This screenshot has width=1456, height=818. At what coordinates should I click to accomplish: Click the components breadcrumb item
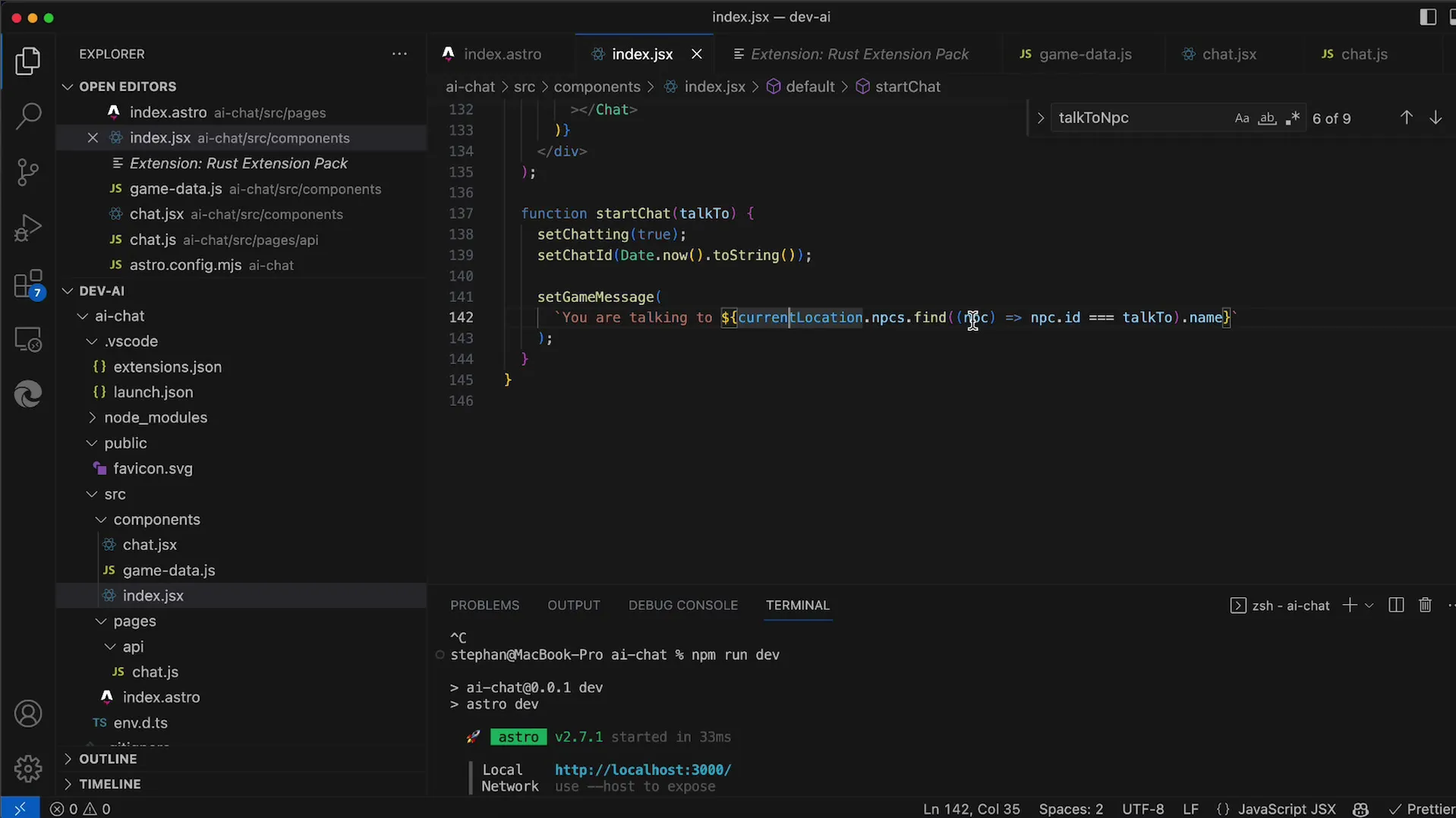click(x=597, y=87)
